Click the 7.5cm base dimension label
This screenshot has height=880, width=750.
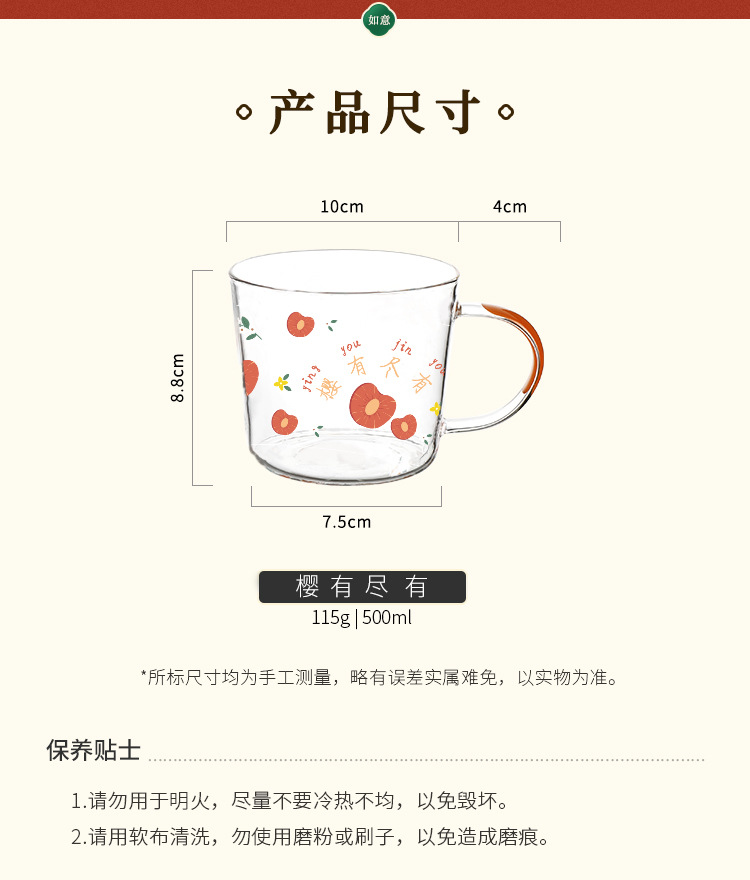pos(346,522)
